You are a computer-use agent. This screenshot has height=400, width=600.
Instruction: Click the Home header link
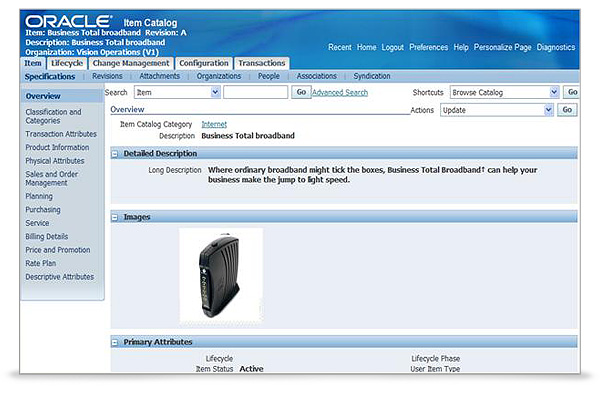(x=367, y=47)
